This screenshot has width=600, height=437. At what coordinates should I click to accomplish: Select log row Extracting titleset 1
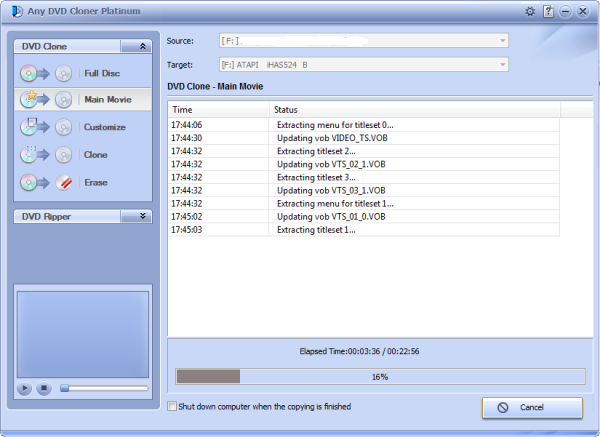click(x=364, y=230)
